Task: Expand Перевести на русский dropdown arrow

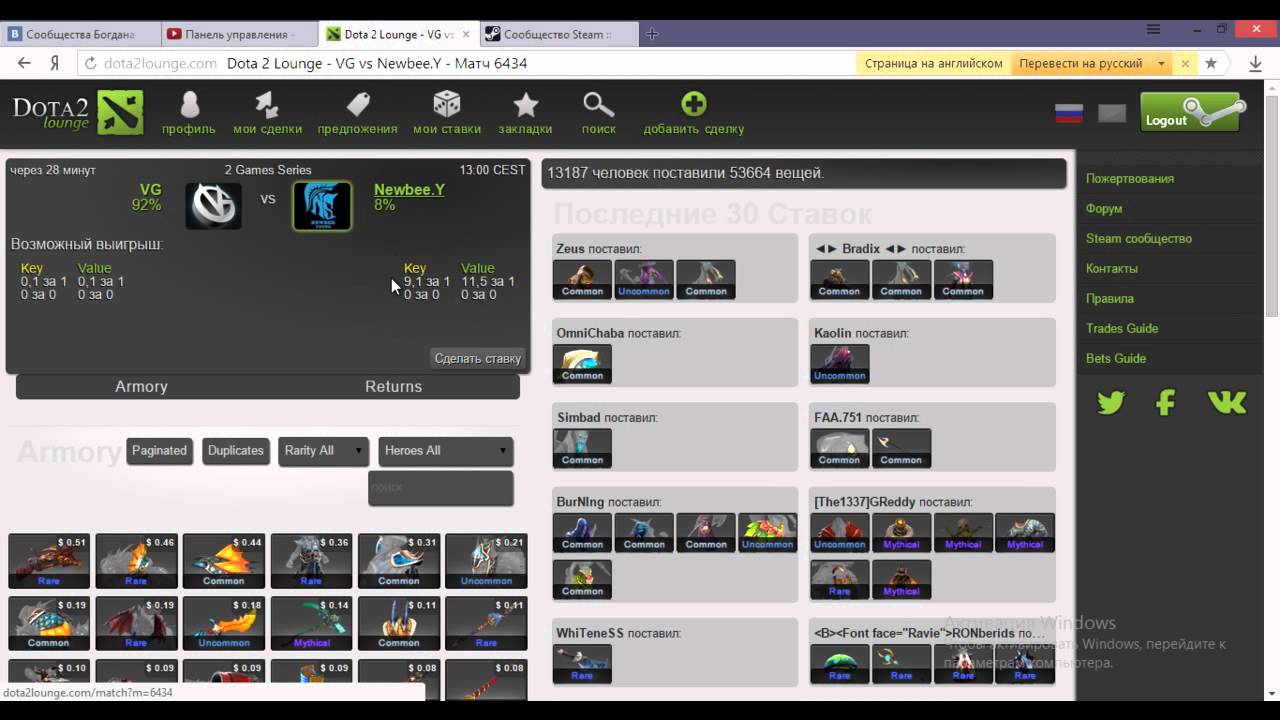Action: tap(1161, 63)
